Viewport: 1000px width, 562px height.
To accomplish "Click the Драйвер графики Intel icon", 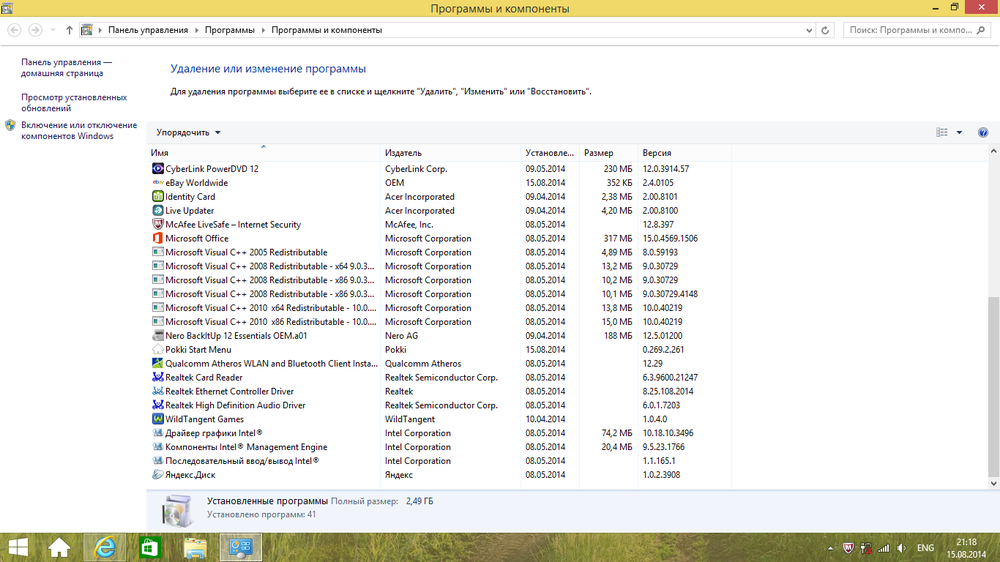I will 158,433.
